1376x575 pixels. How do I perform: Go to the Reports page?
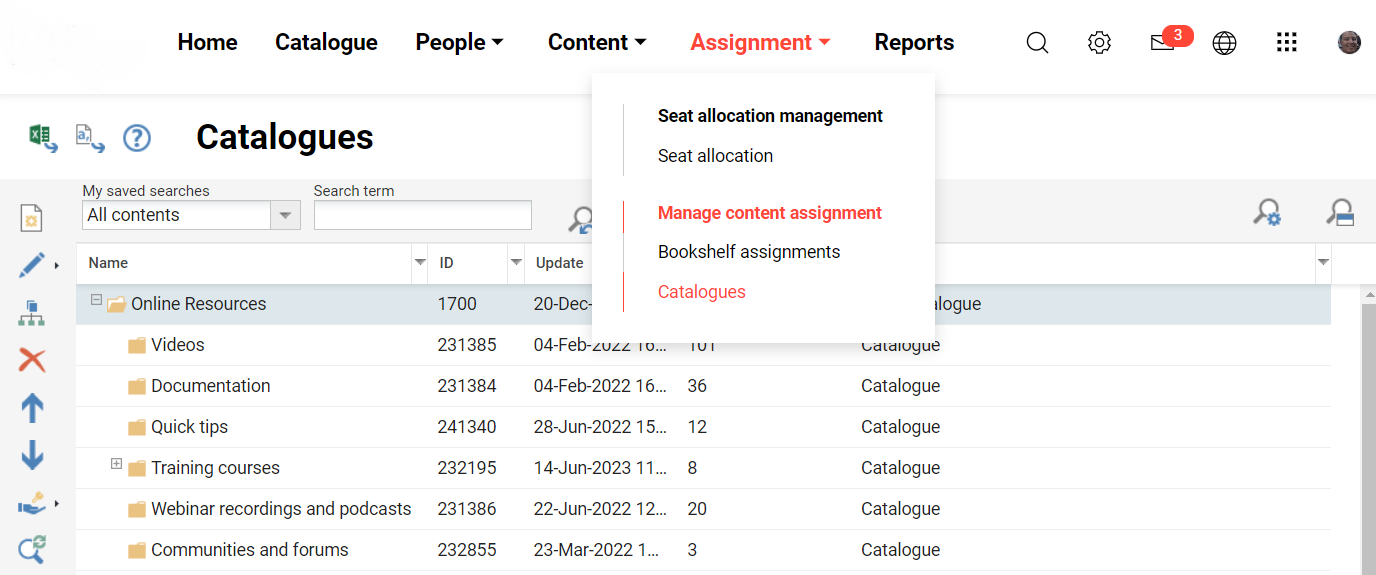[914, 42]
